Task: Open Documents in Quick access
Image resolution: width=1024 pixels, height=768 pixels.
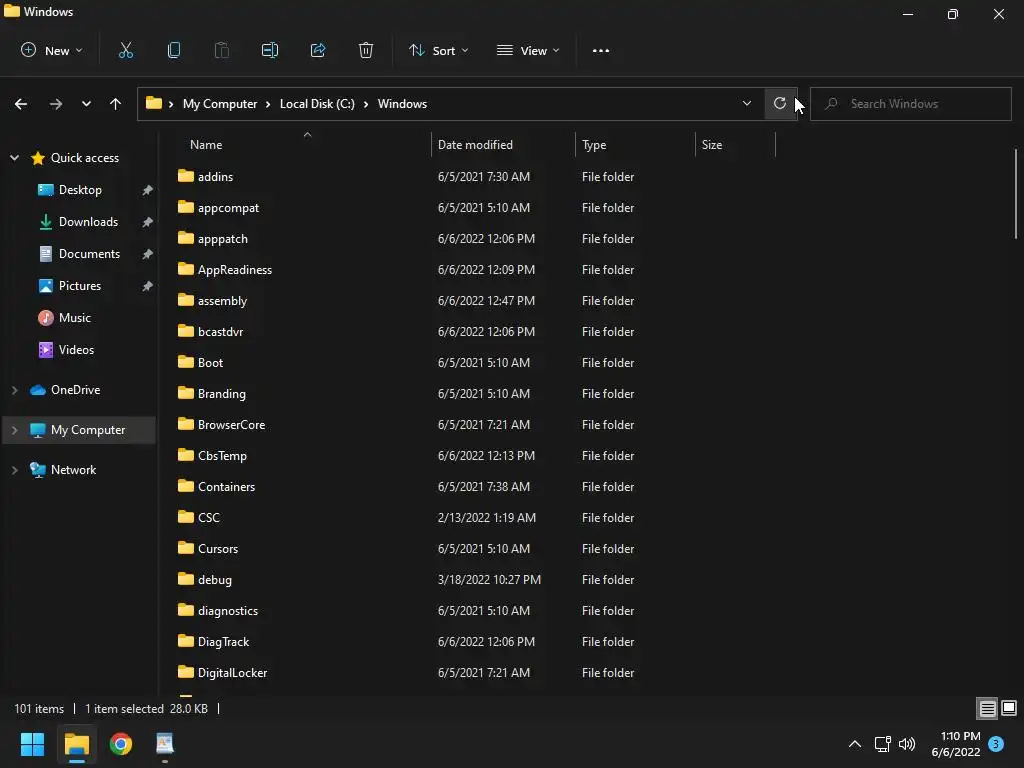Action: [89, 254]
